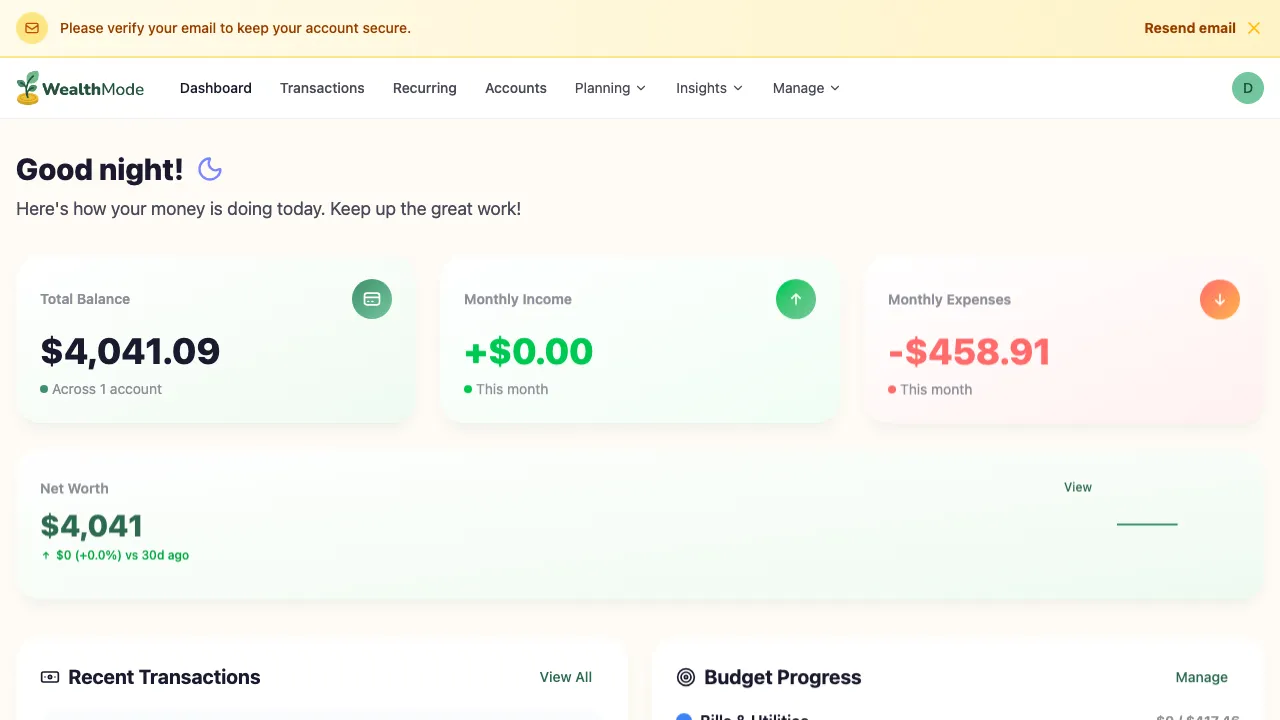The image size is (1280, 720).
Task: Click the moon icon beside the greeting
Action: [210, 169]
